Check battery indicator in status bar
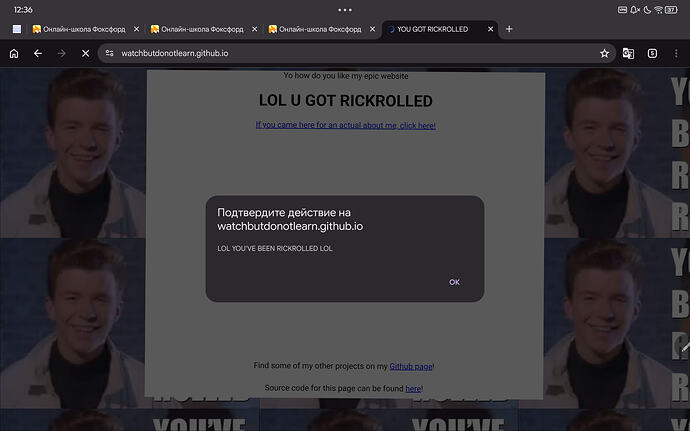 (x=672, y=10)
